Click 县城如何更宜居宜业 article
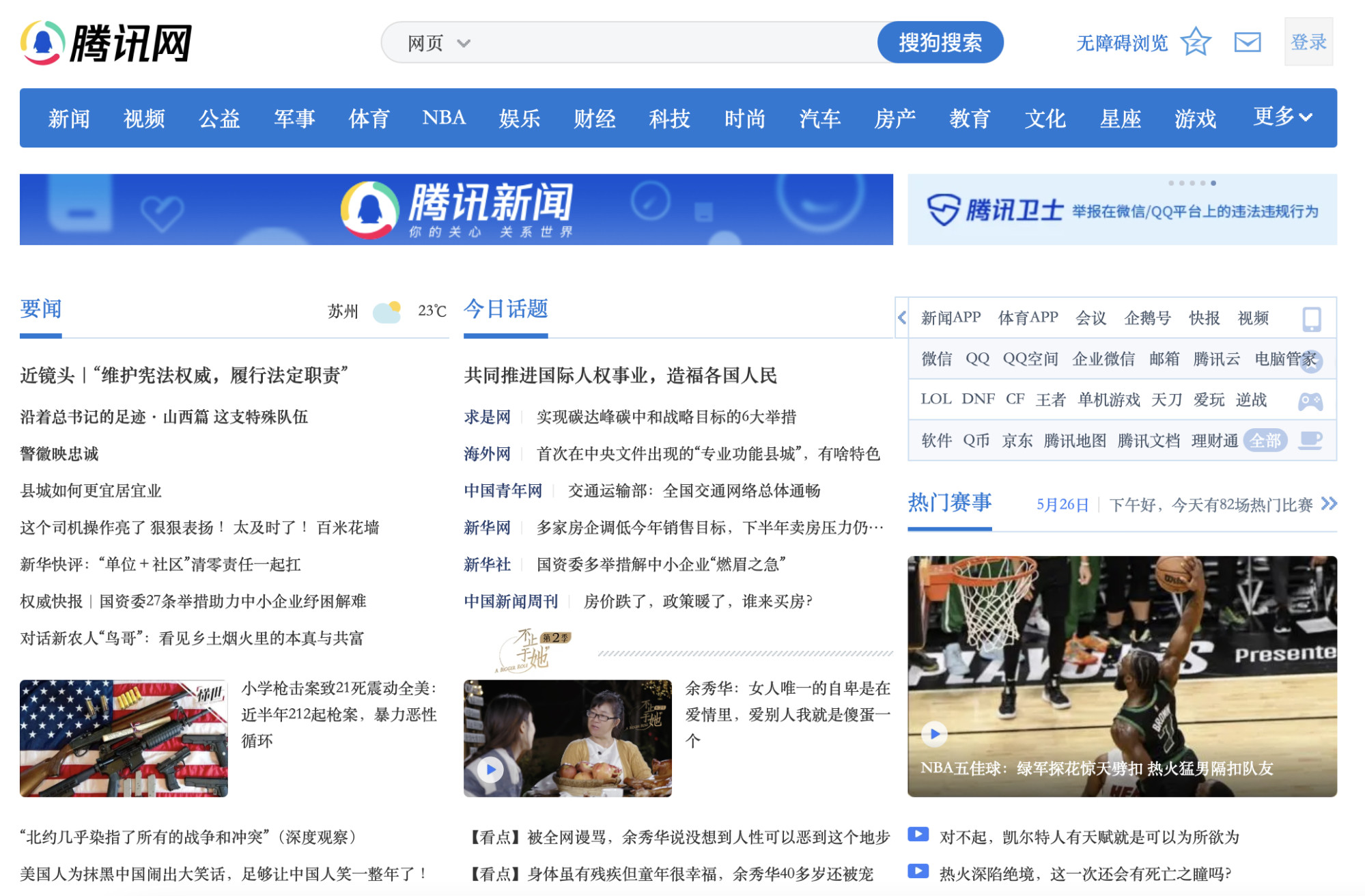The width and height of the screenshot is (1365, 896). (x=91, y=490)
